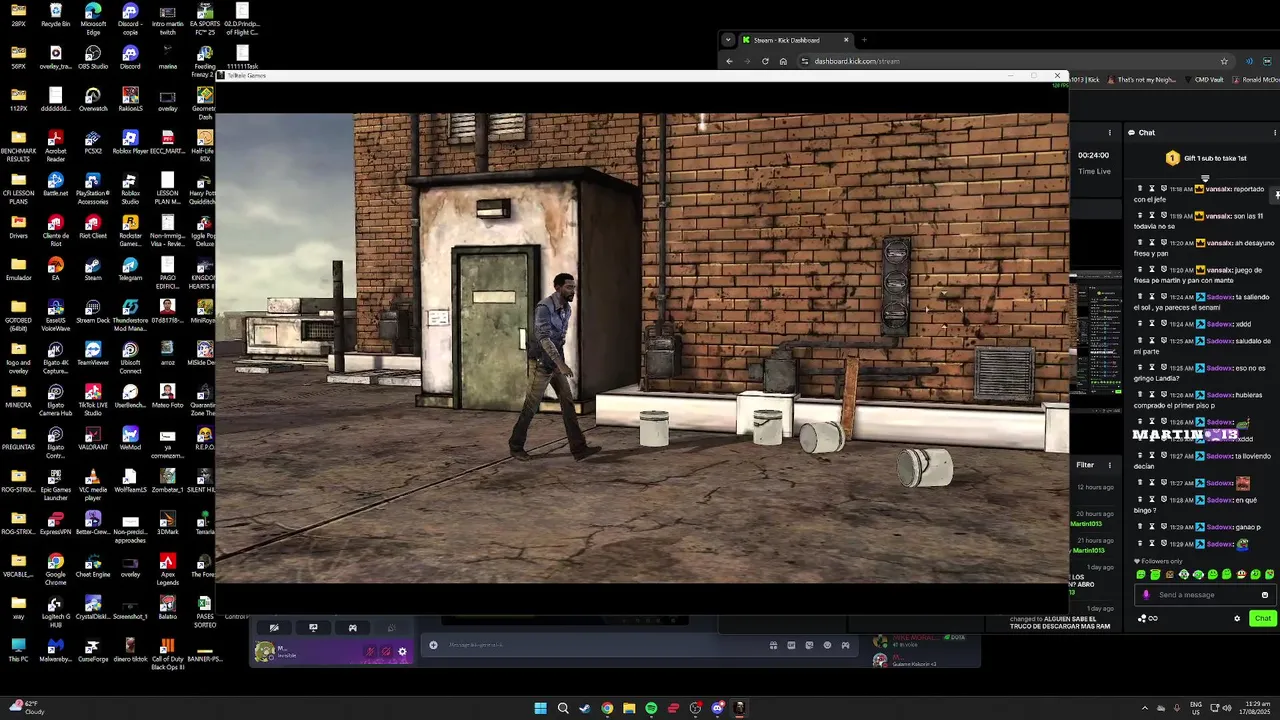Launch TikTok LIVE Studio from the desktop
Screen dimensions: 1280x720
(x=93, y=400)
